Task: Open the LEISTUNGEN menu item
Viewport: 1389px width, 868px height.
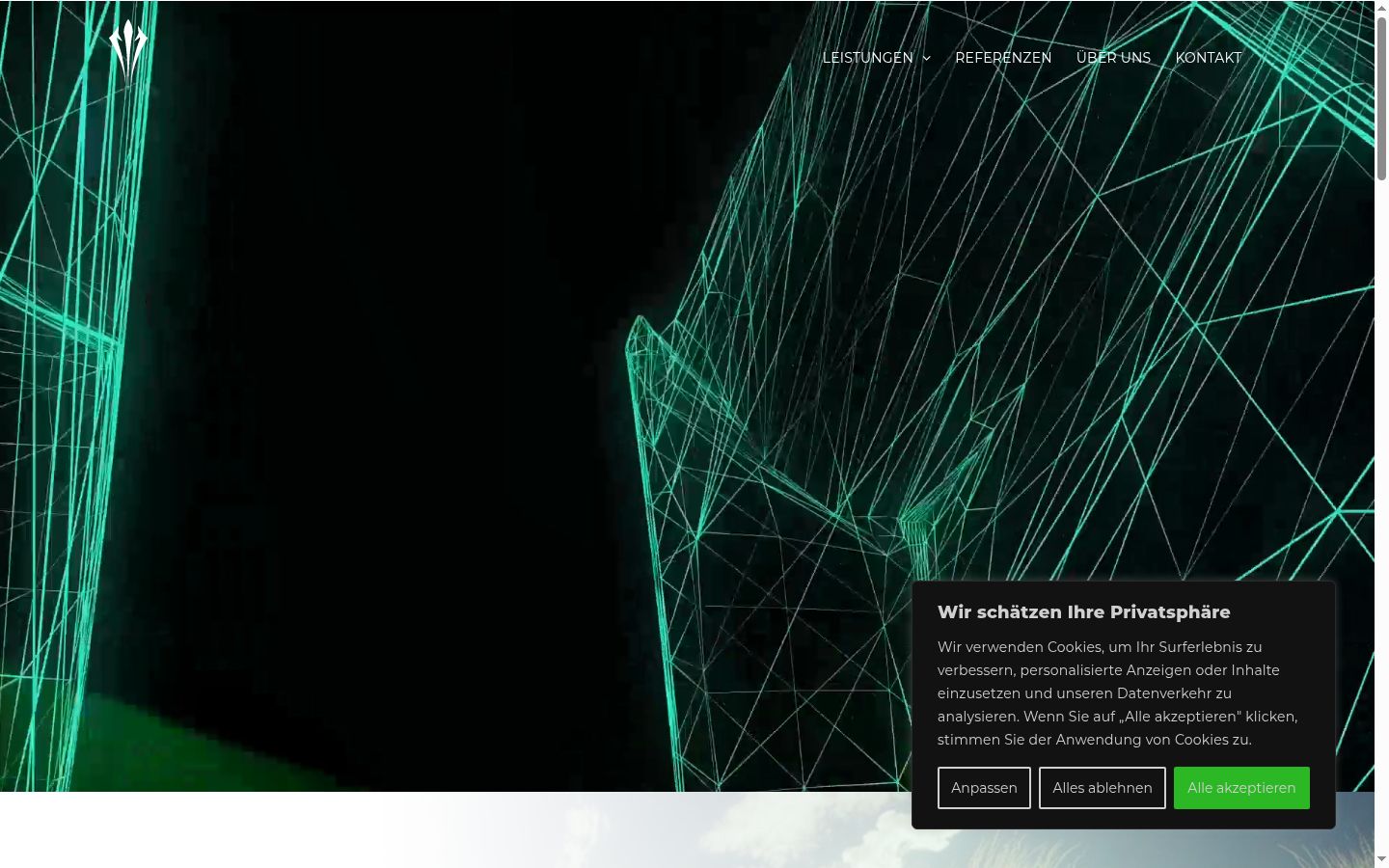Action: click(867, 58)
